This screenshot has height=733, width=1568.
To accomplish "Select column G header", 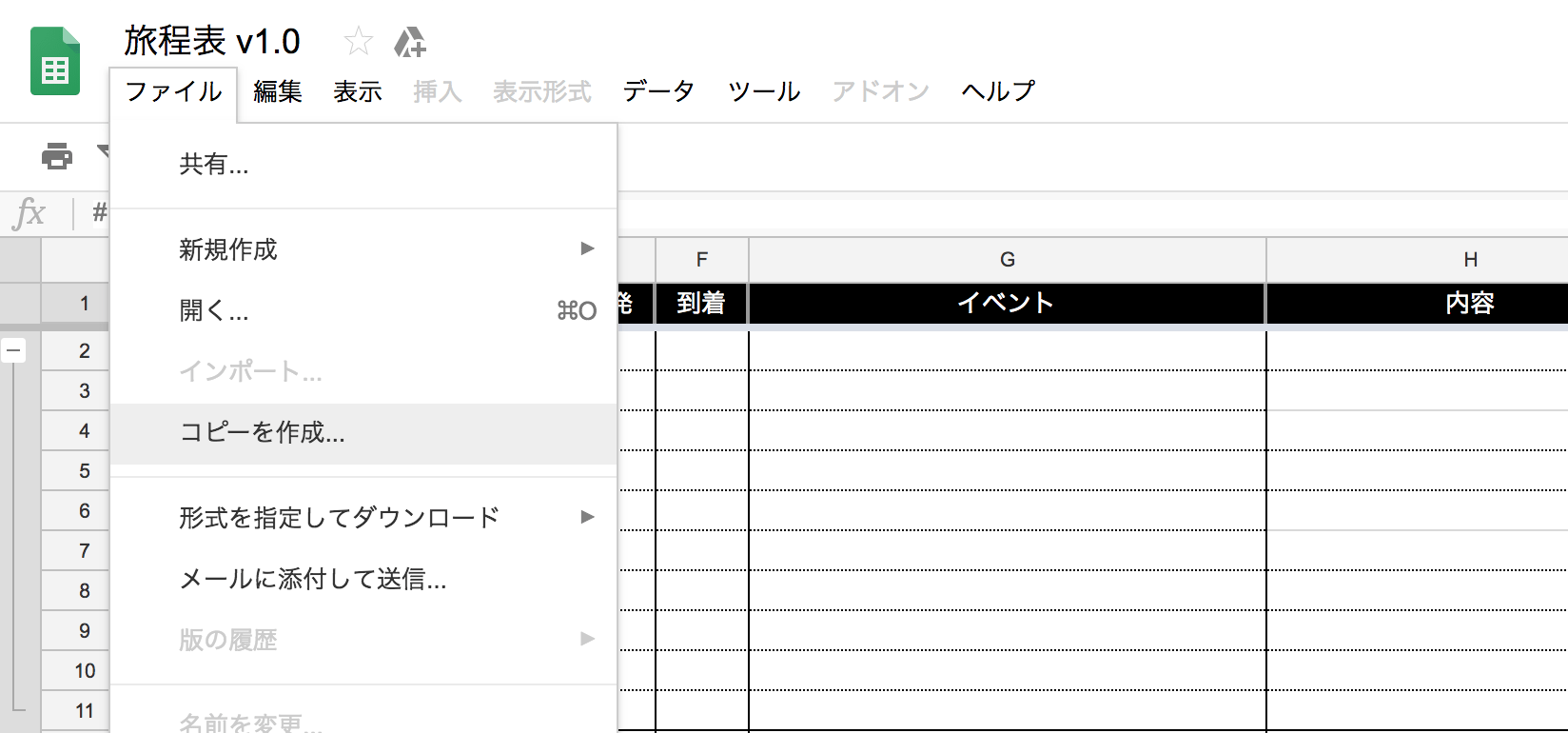I will [x=1008, y=260].
